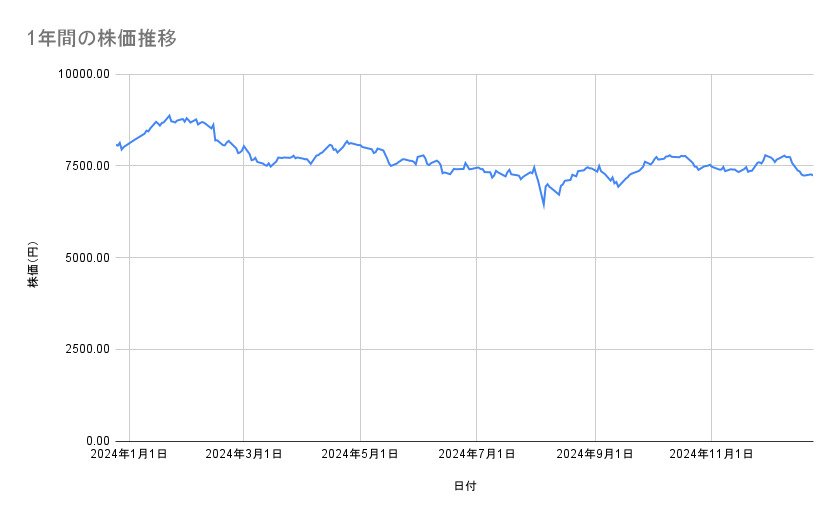Screen dimensions: 839x519
Task: Select the 2024年11月1日 date label
Action: [x=711, y=454]
